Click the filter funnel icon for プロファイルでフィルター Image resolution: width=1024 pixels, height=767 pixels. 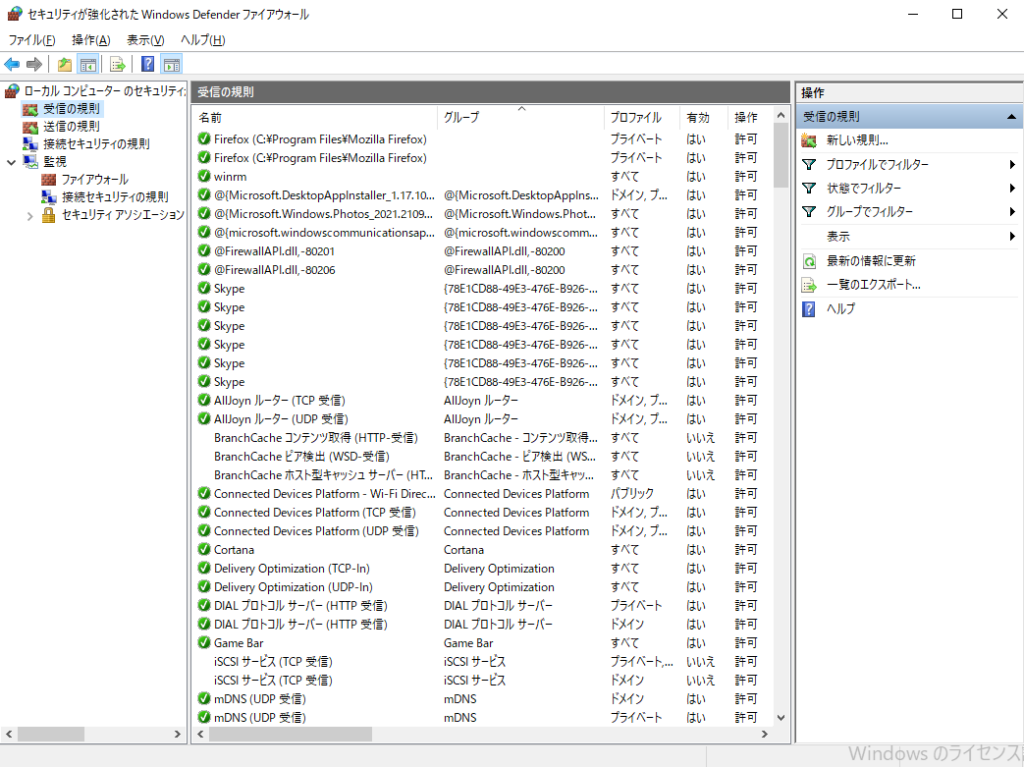coord(809,165)
